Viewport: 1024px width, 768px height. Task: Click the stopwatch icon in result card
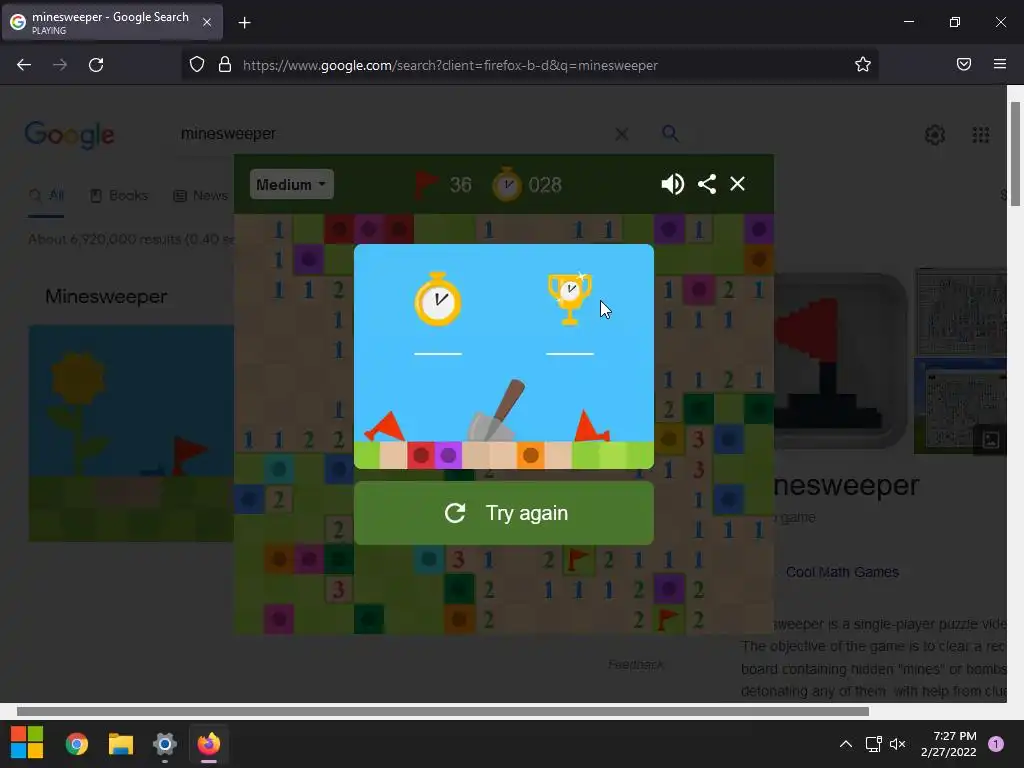coord(438,299)
